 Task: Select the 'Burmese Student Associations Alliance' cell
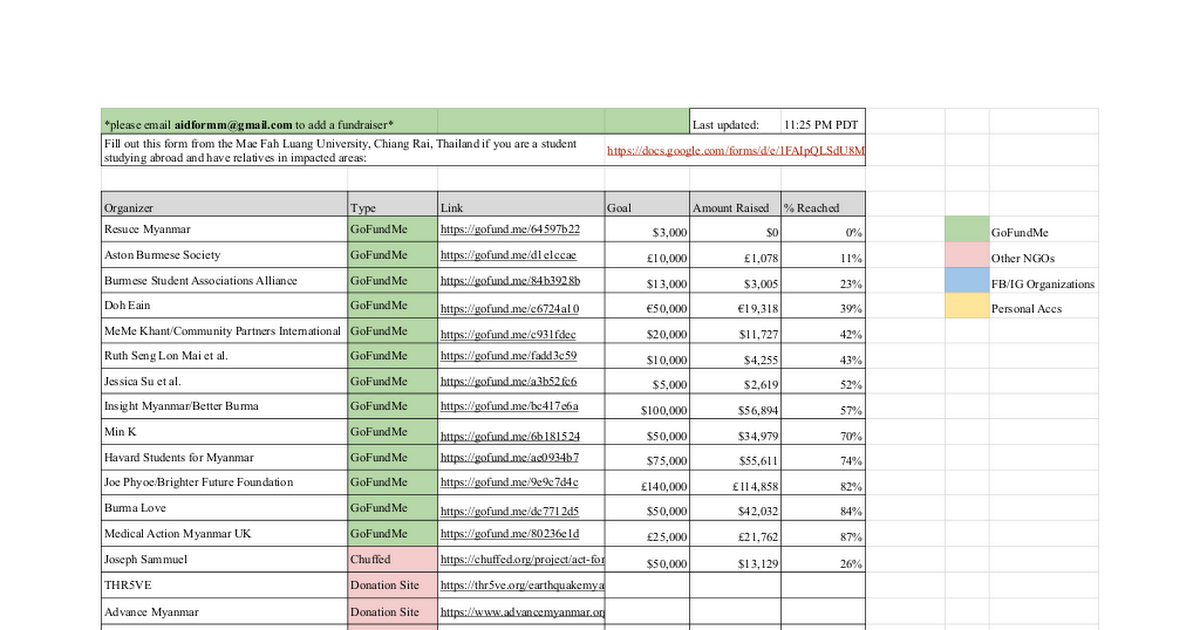coord(224,281)
